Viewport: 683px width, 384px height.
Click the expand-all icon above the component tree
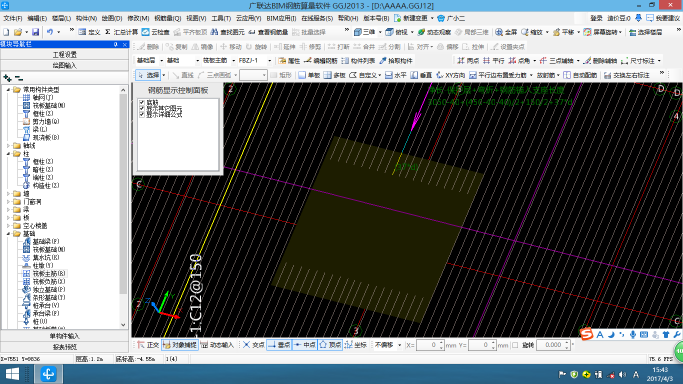(7, 78)
